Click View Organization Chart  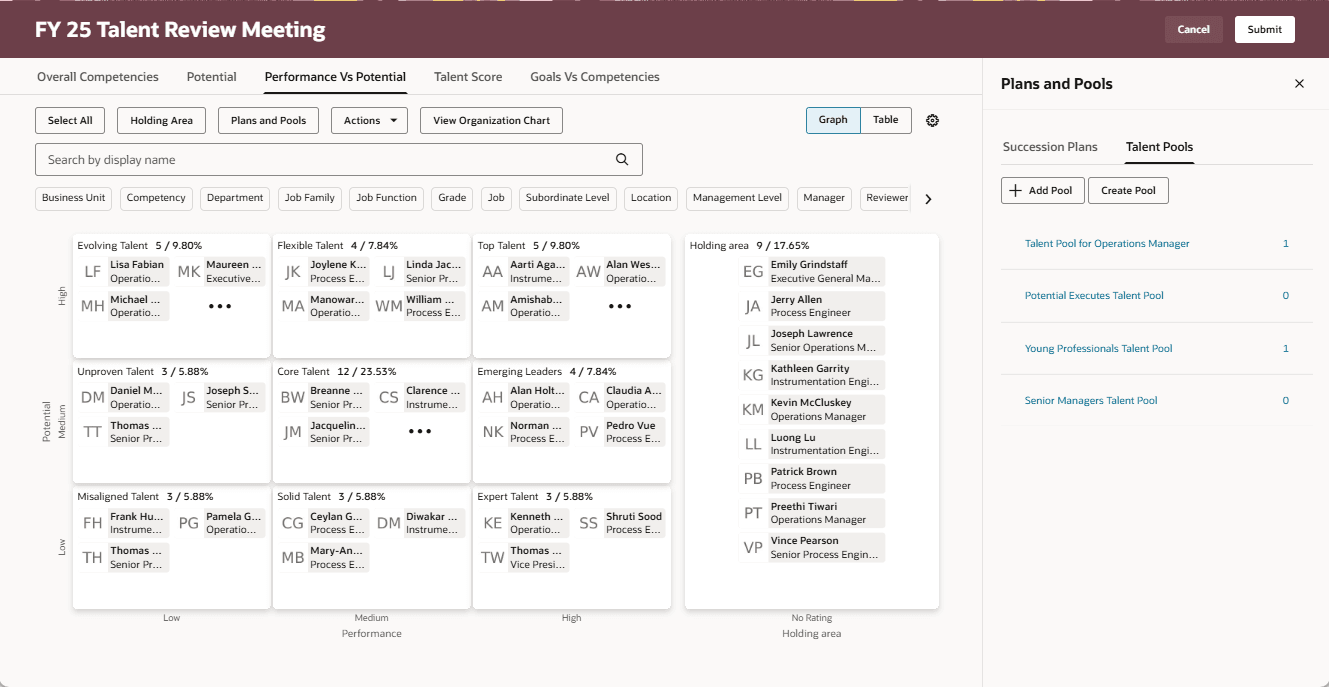tap(492, 121)
